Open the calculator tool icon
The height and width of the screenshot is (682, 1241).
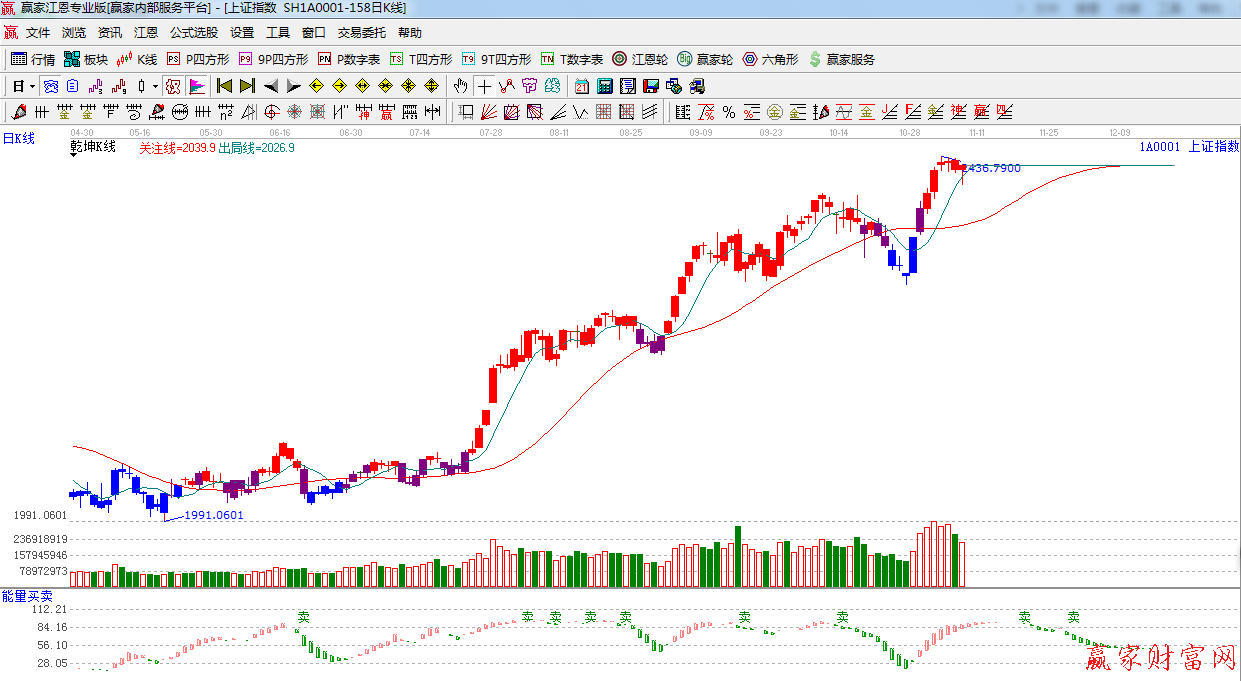click(605, 86)
